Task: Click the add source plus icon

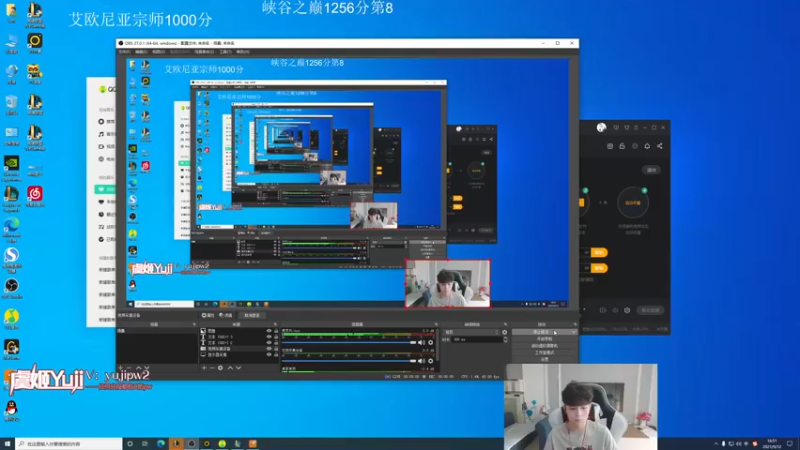Action: tap(204, 368)
